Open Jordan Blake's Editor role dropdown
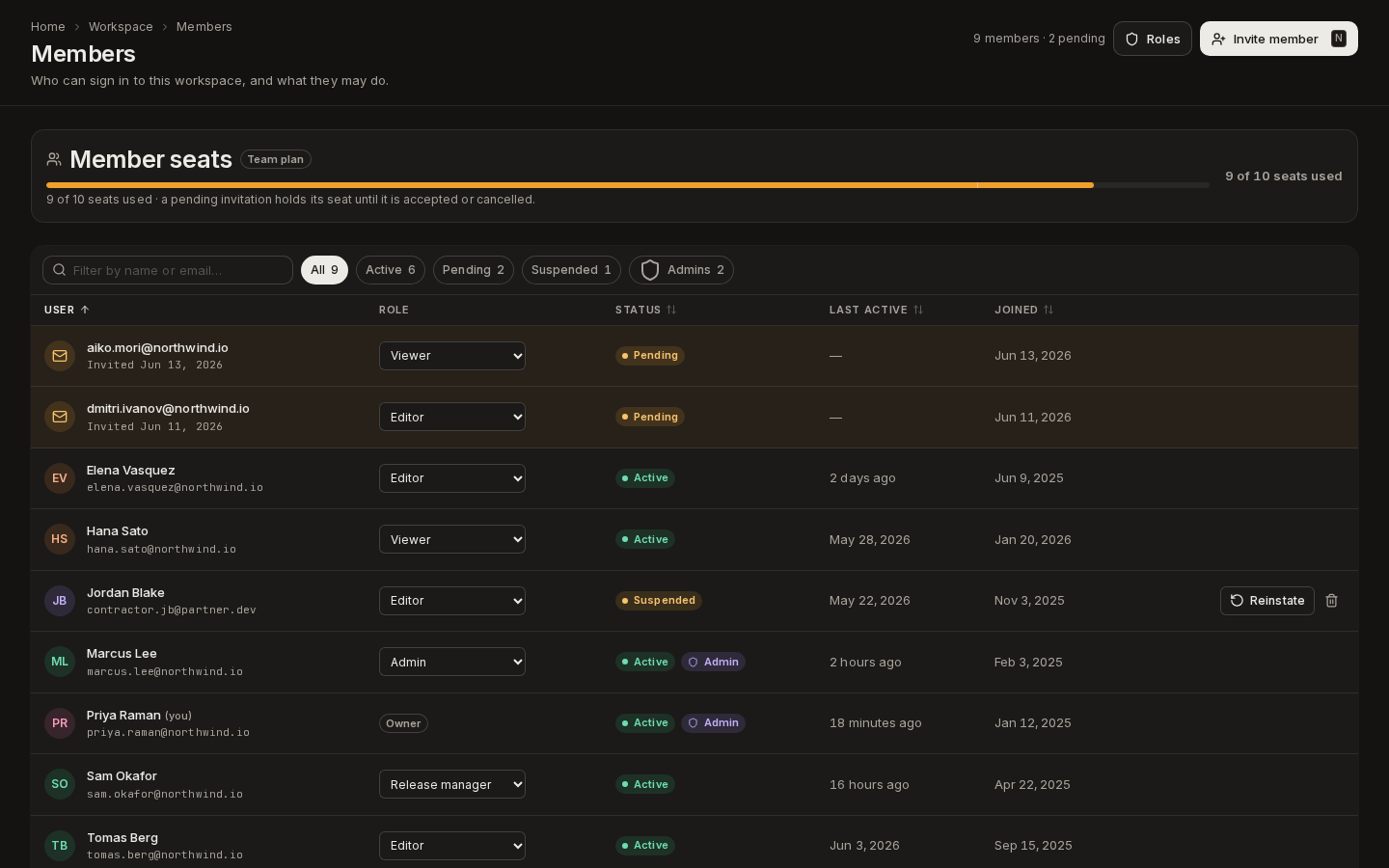Image resolution: width=1389 pixels, height=868 pixels. click(x=452, y=601)
